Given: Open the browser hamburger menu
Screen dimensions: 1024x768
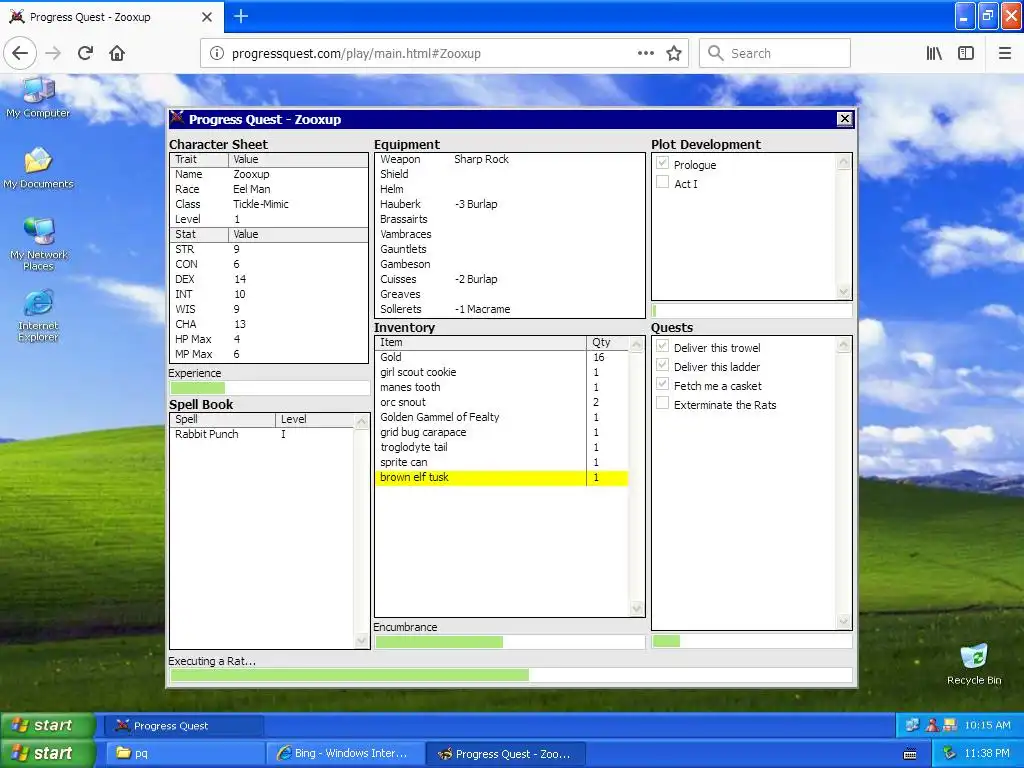Looking at the screenshot, I should (1005, 54).
